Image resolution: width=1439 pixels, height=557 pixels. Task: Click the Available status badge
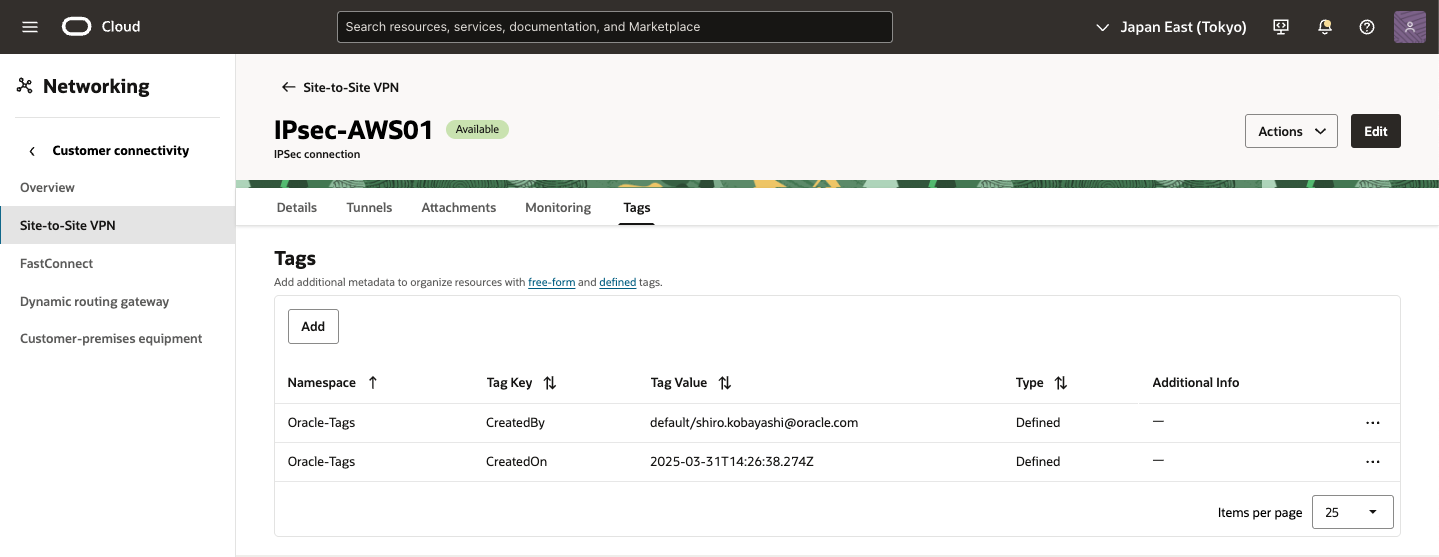point(477,129)
